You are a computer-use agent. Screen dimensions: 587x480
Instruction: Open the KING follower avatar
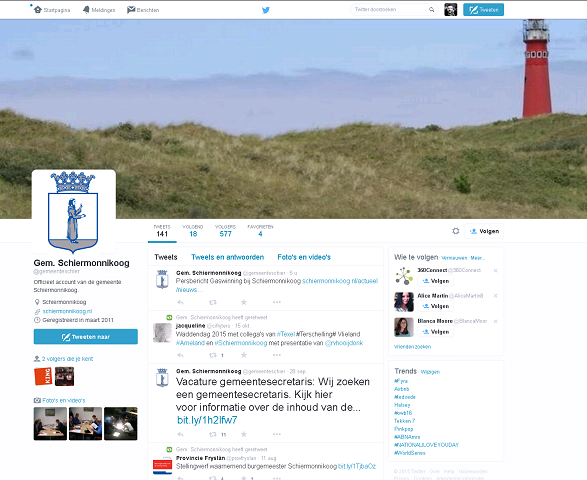point(43,376)
